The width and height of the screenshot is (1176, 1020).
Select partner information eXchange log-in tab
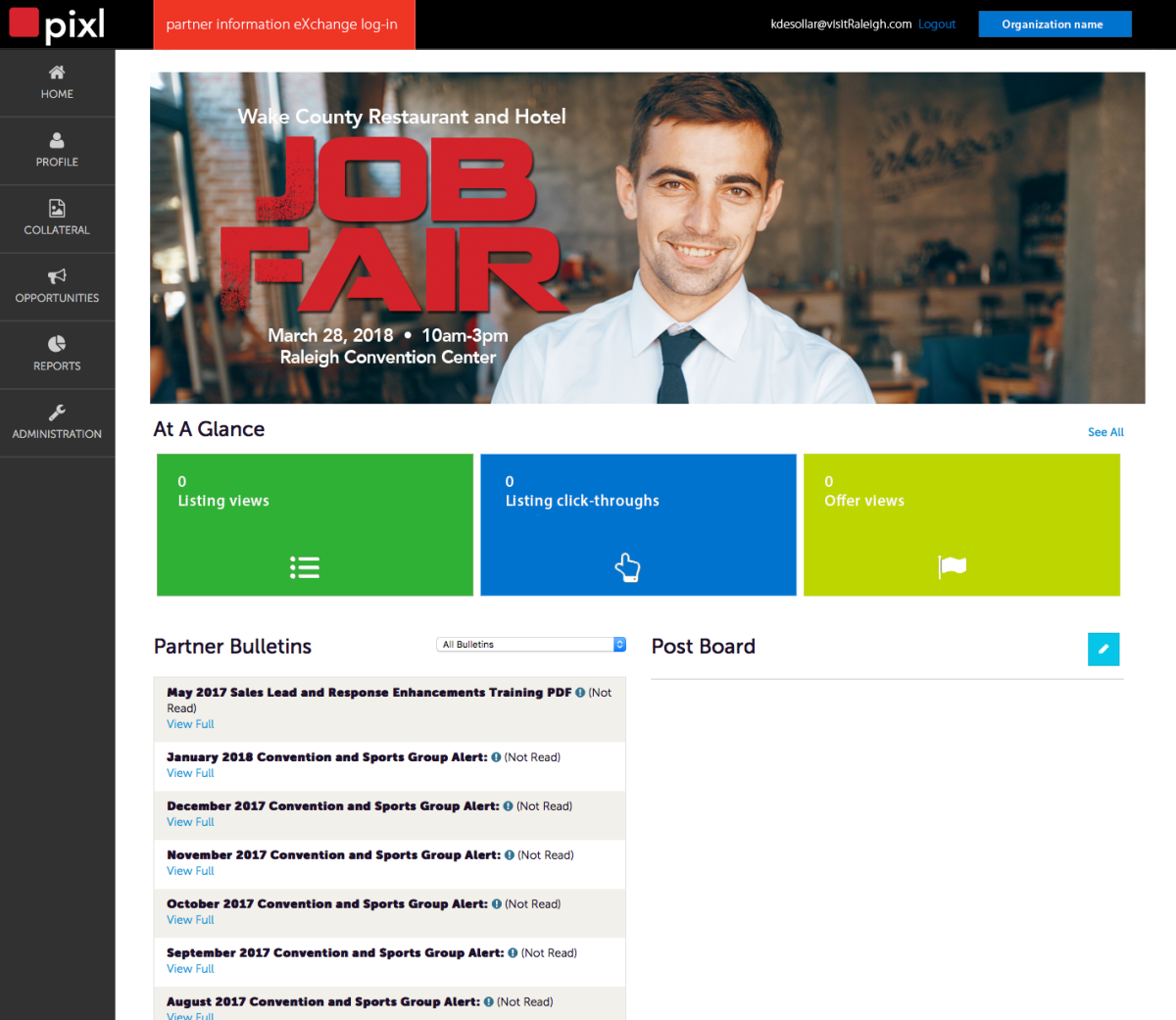tap(284, 24)
